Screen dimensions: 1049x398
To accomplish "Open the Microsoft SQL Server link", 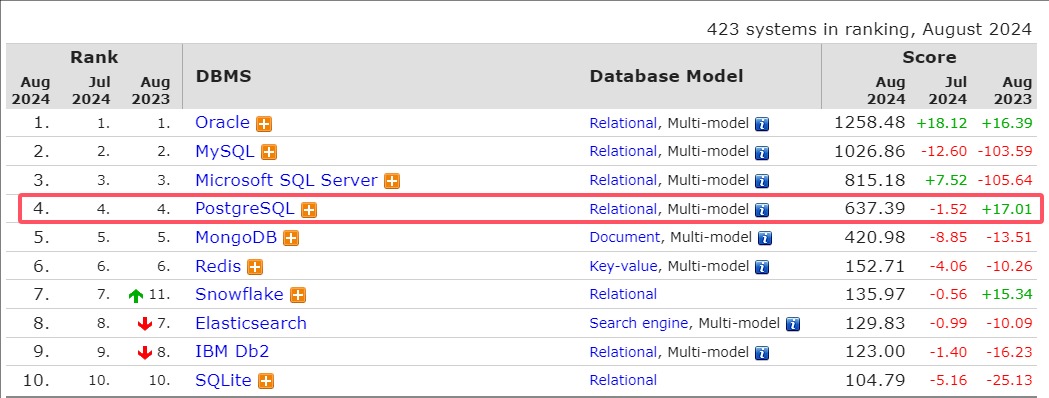I will point(286,181).
